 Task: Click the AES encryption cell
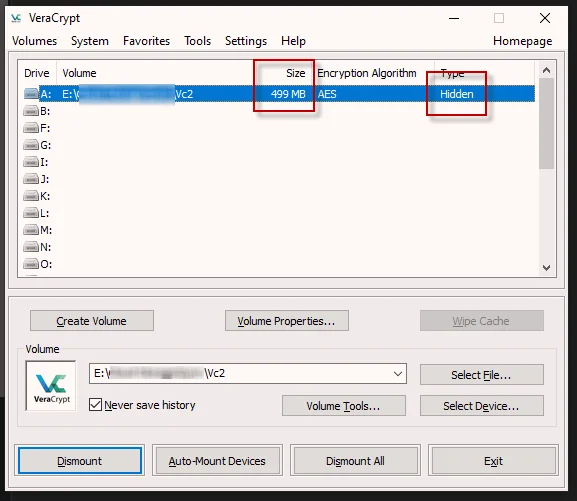point(327,94)
